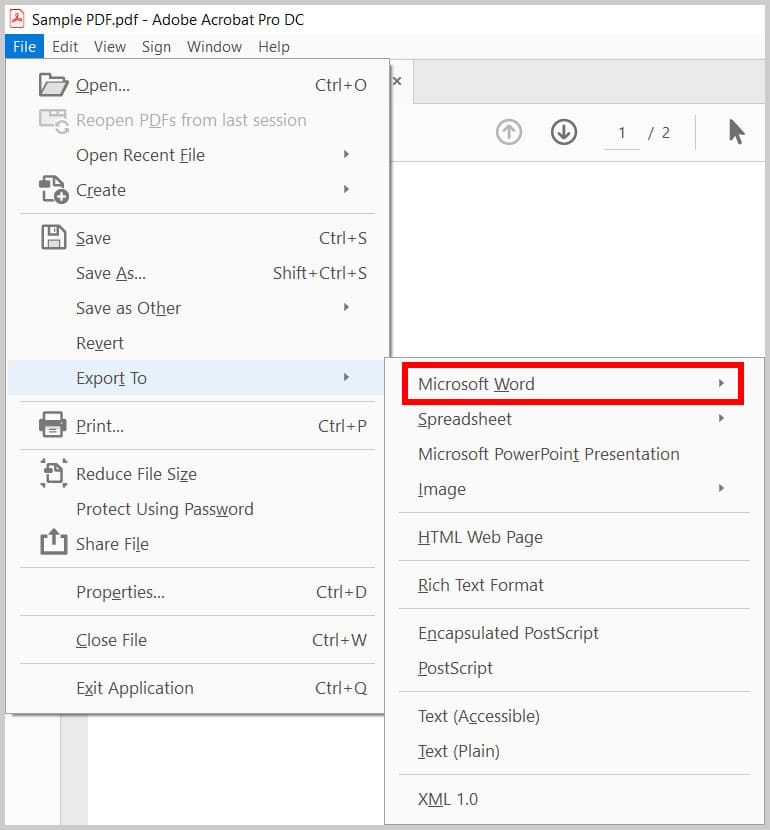
Task: Click the Share File upload icon
Action: tap(53, 542)
